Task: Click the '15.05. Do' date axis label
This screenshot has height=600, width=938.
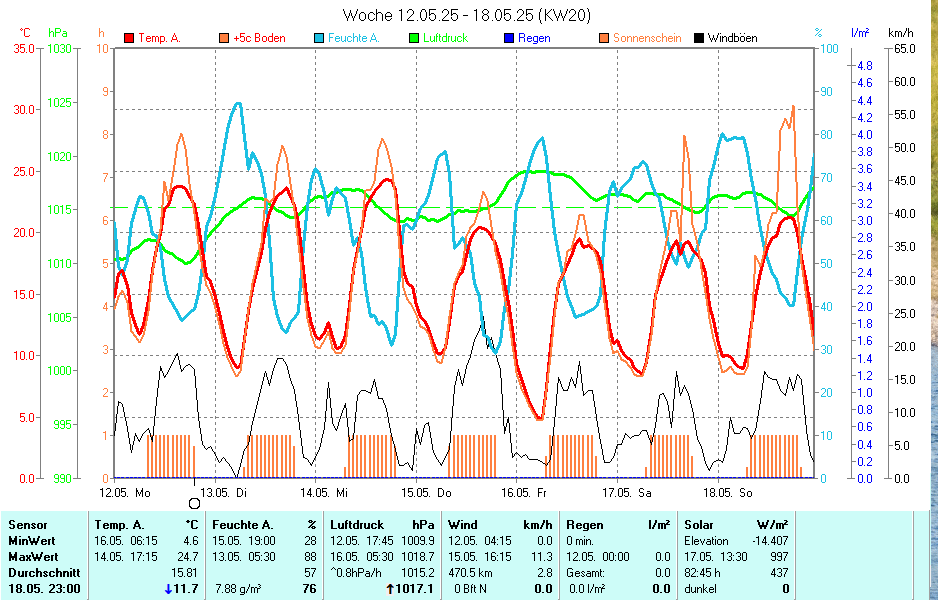Action: point(426,493)
